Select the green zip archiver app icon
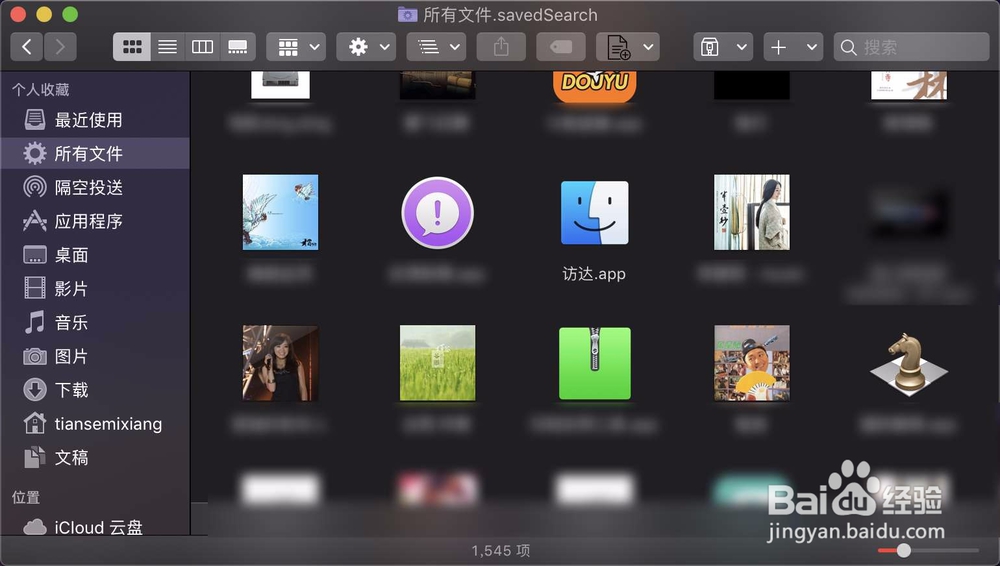The image size is (1000, 566). click(594, 363)
